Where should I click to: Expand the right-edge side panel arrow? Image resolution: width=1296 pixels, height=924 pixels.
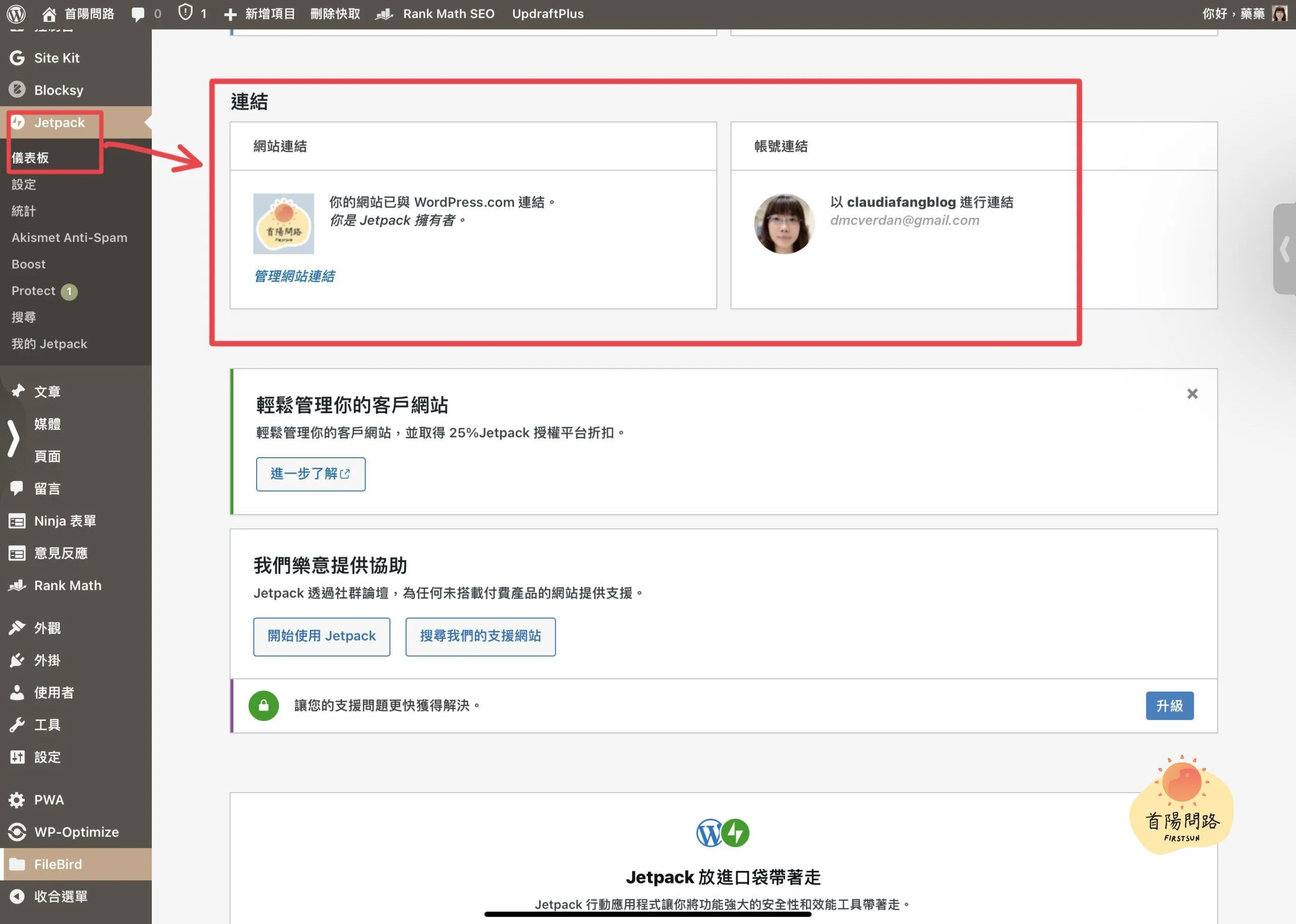coord(1285,249)
